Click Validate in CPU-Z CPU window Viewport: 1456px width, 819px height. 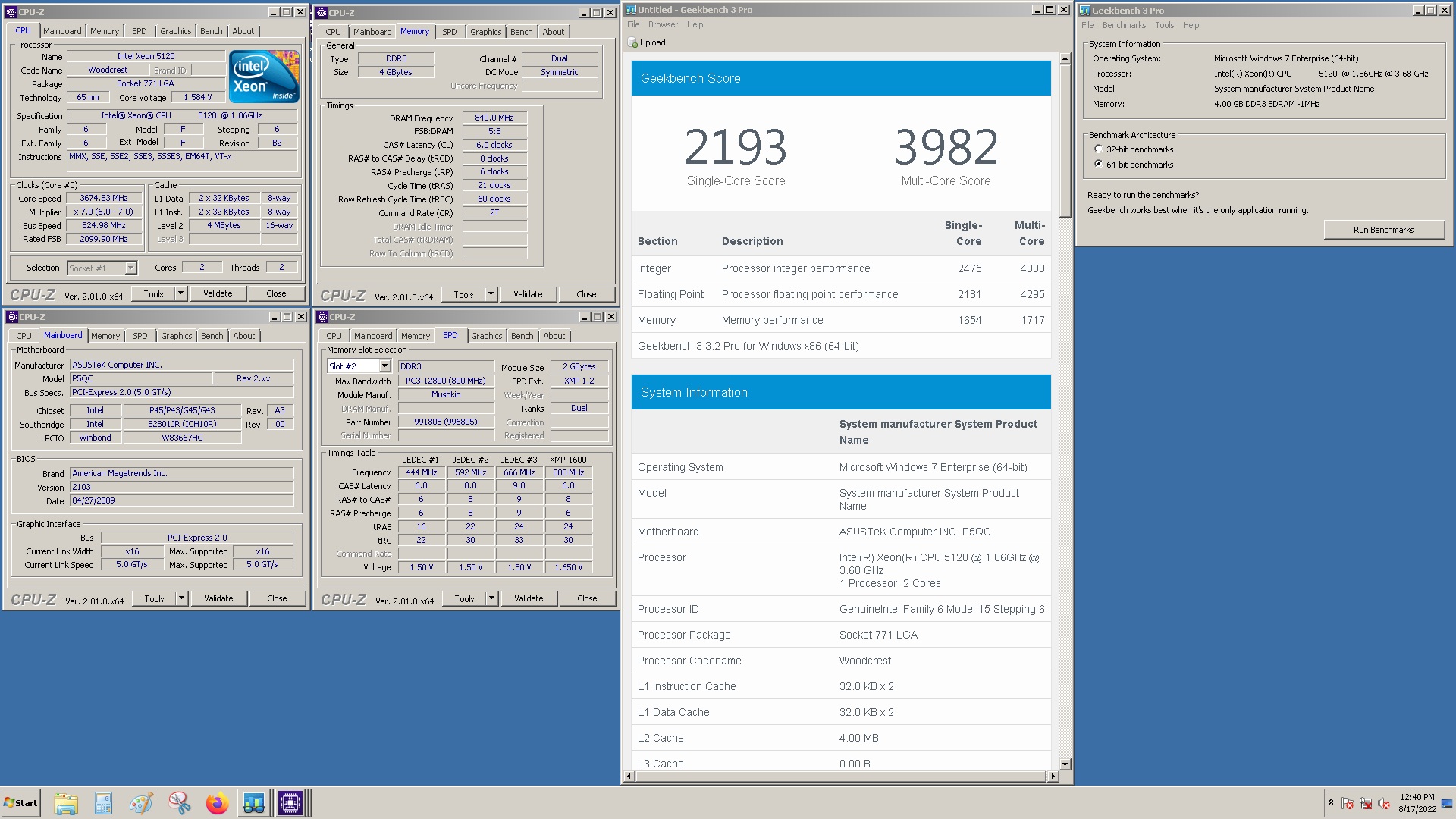tap(218, 293)
